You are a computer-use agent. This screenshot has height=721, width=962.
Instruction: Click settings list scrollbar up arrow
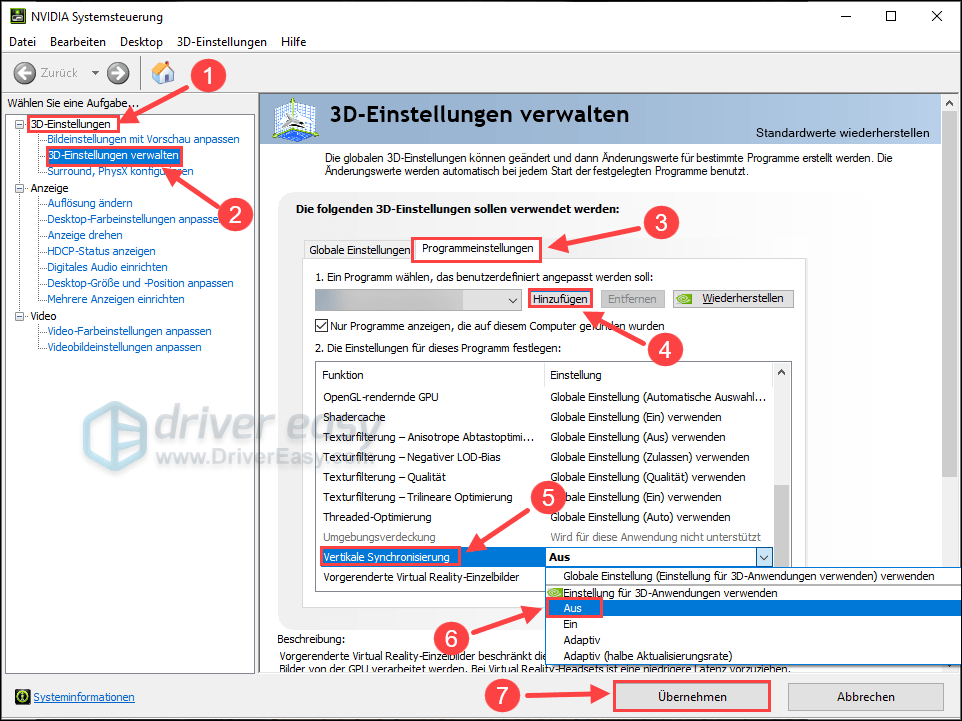[x=782, y=372]
